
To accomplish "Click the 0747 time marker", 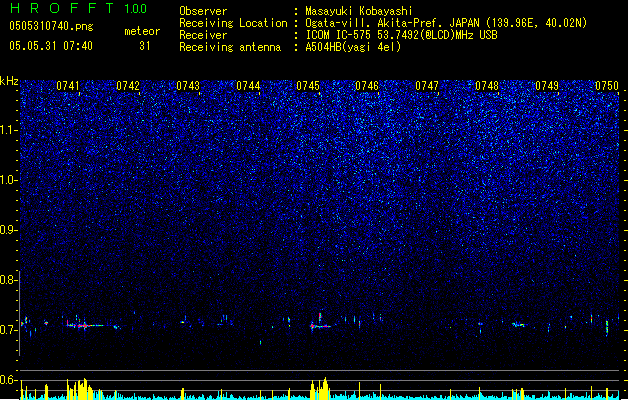I will click(427, 86).
